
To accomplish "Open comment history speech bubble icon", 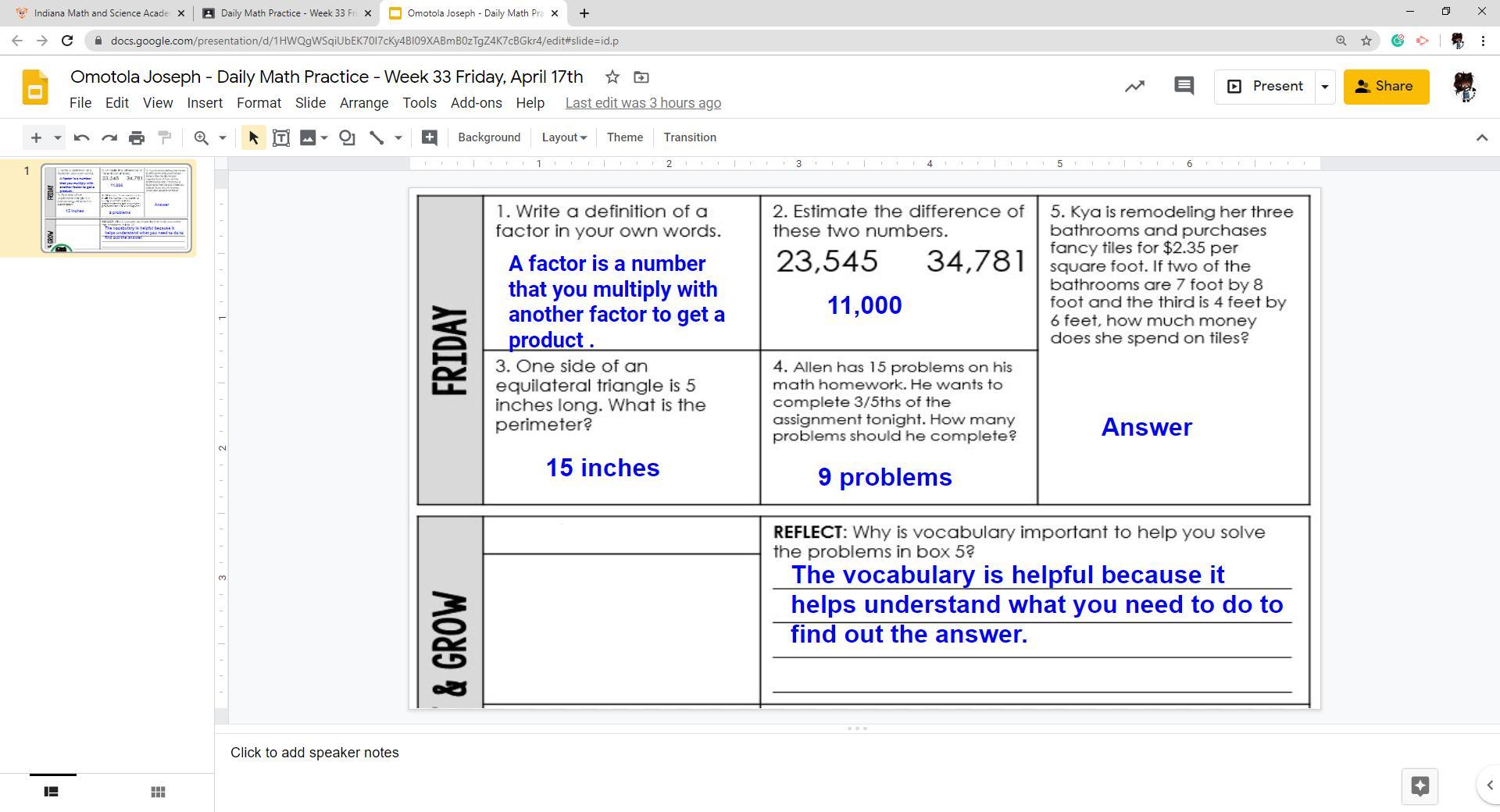I will point(1184,87).
